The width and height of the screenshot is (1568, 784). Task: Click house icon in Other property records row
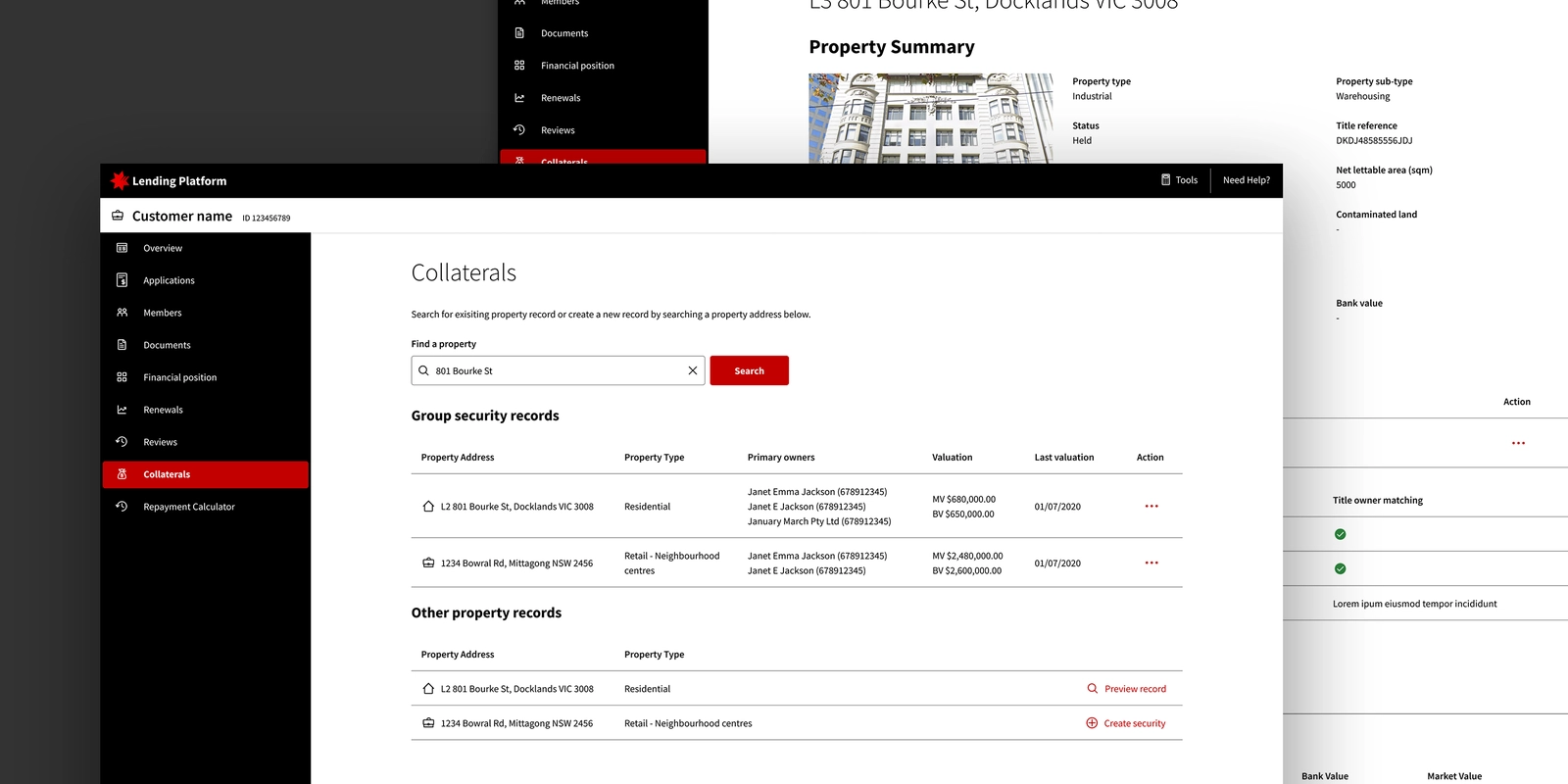click(428, 689)
